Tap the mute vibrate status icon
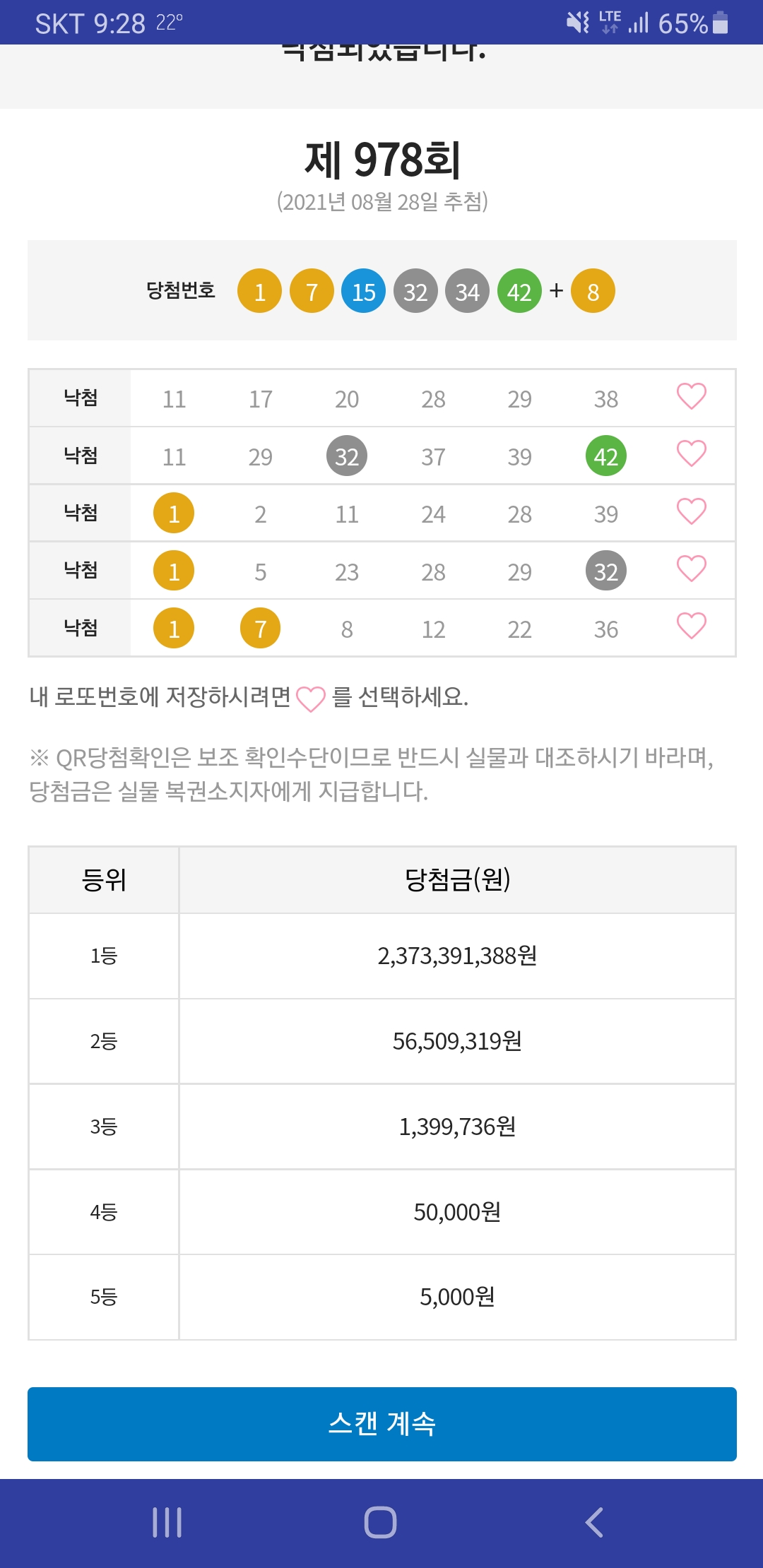 pos(578,23)
